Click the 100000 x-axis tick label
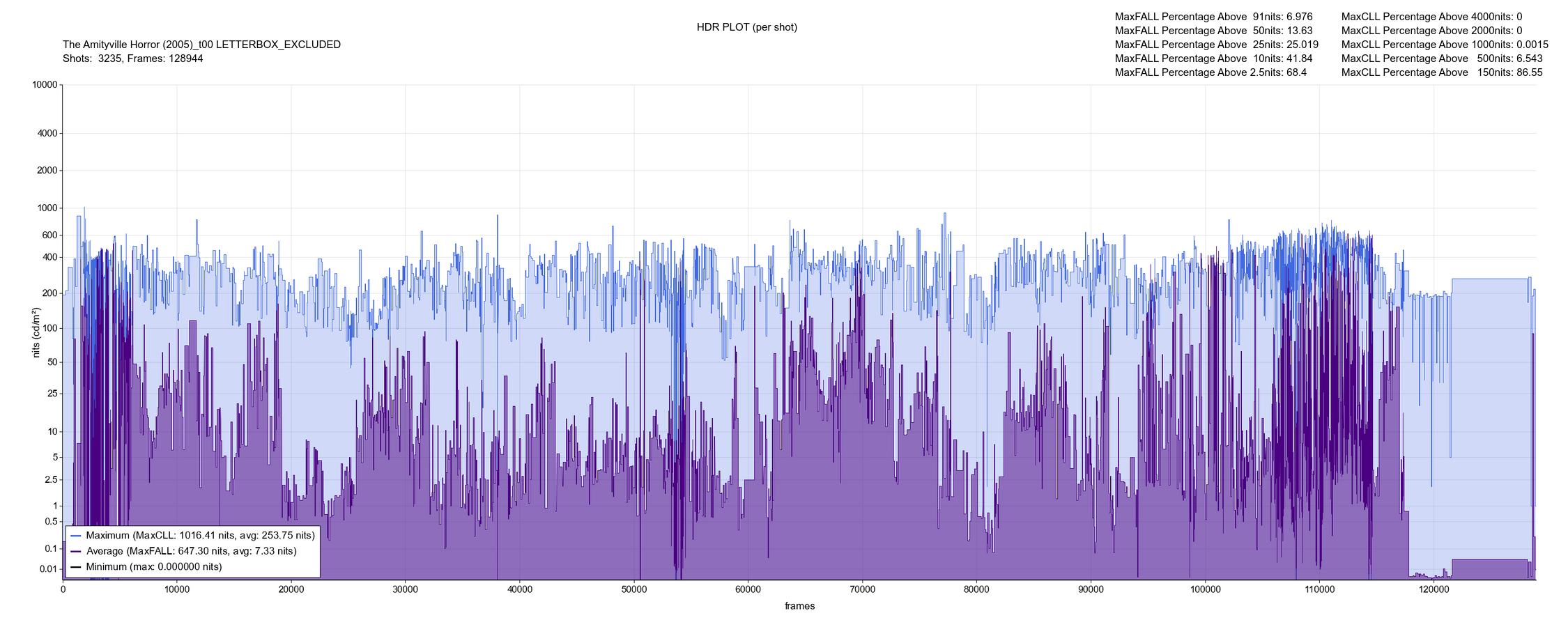This screenshot has height=627, width=1568. pos(1205,590)
